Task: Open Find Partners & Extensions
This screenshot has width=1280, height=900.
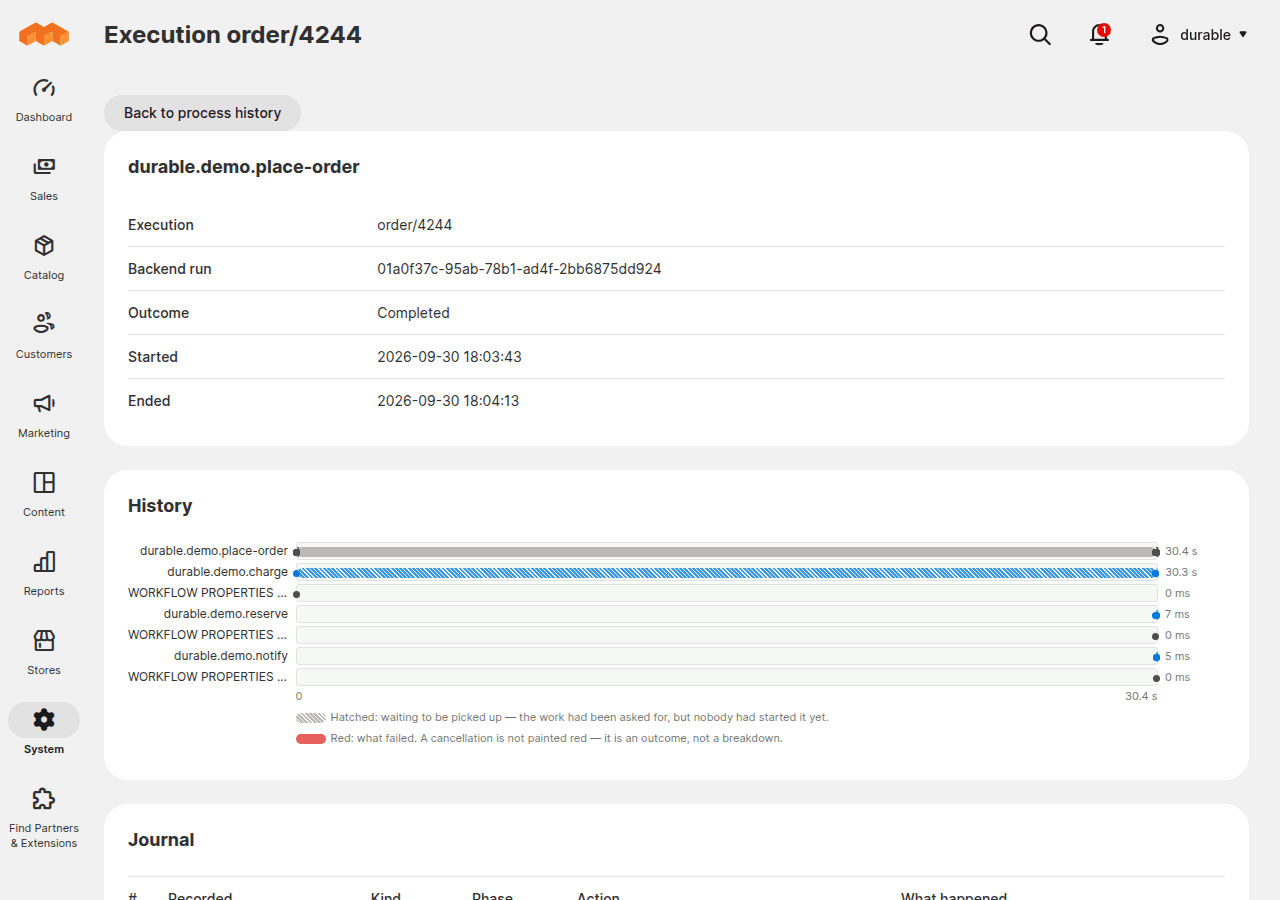Action: [x=44, y=817]
